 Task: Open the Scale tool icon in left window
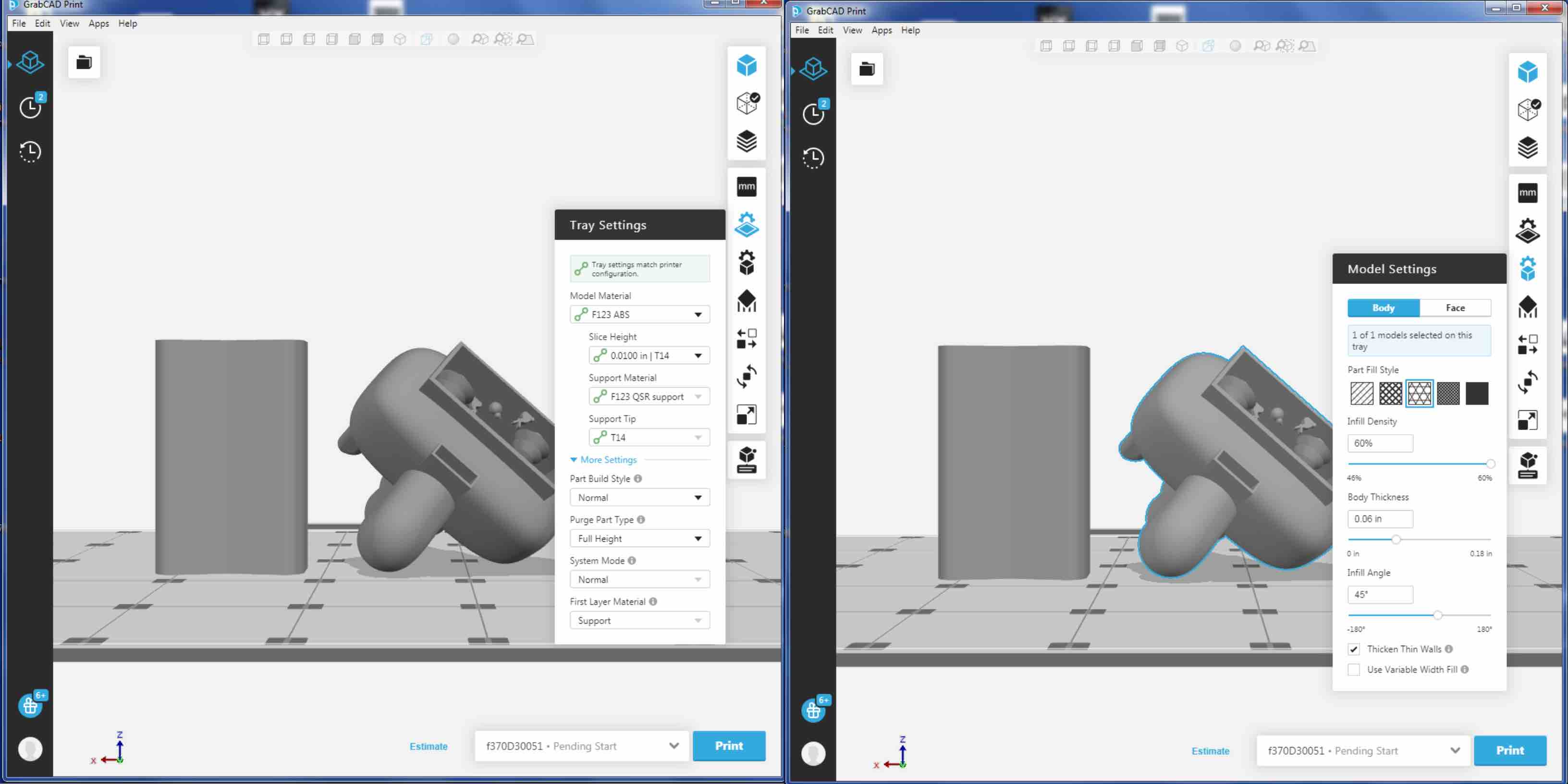(x=746, y=415)
